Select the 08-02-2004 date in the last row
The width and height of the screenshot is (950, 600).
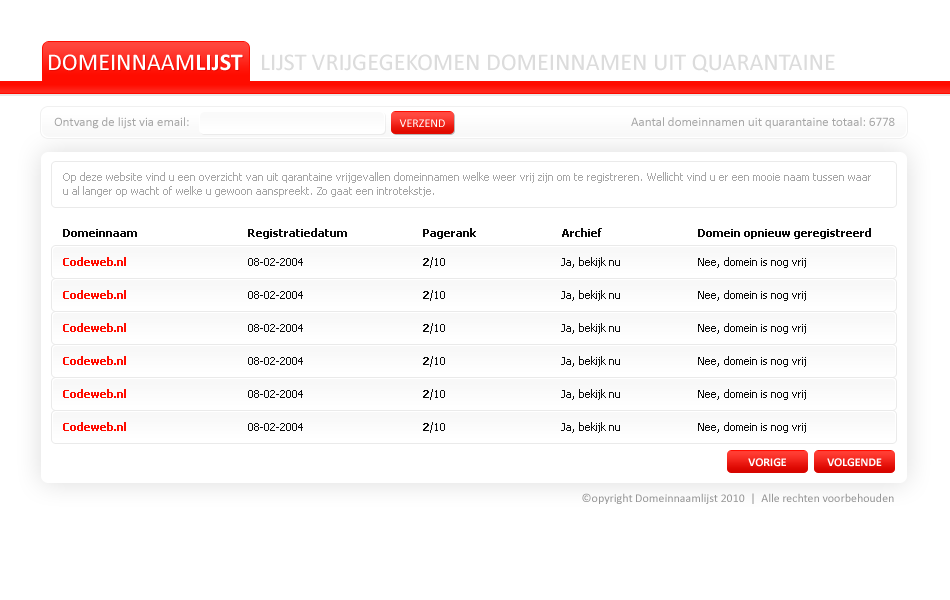[x=275, y=427]
